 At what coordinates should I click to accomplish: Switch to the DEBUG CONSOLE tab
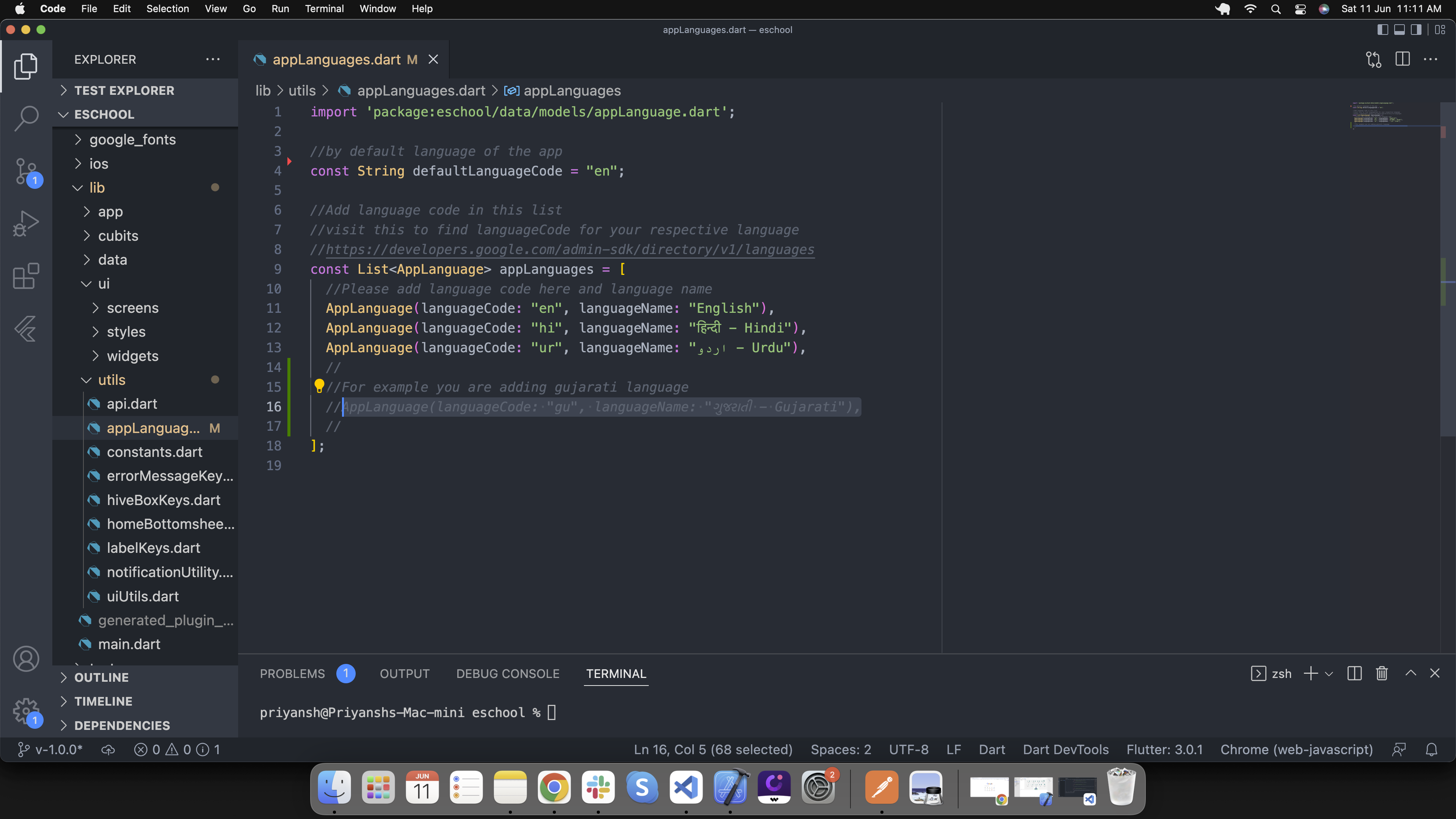pyautogui.click(x=508, y=674)
